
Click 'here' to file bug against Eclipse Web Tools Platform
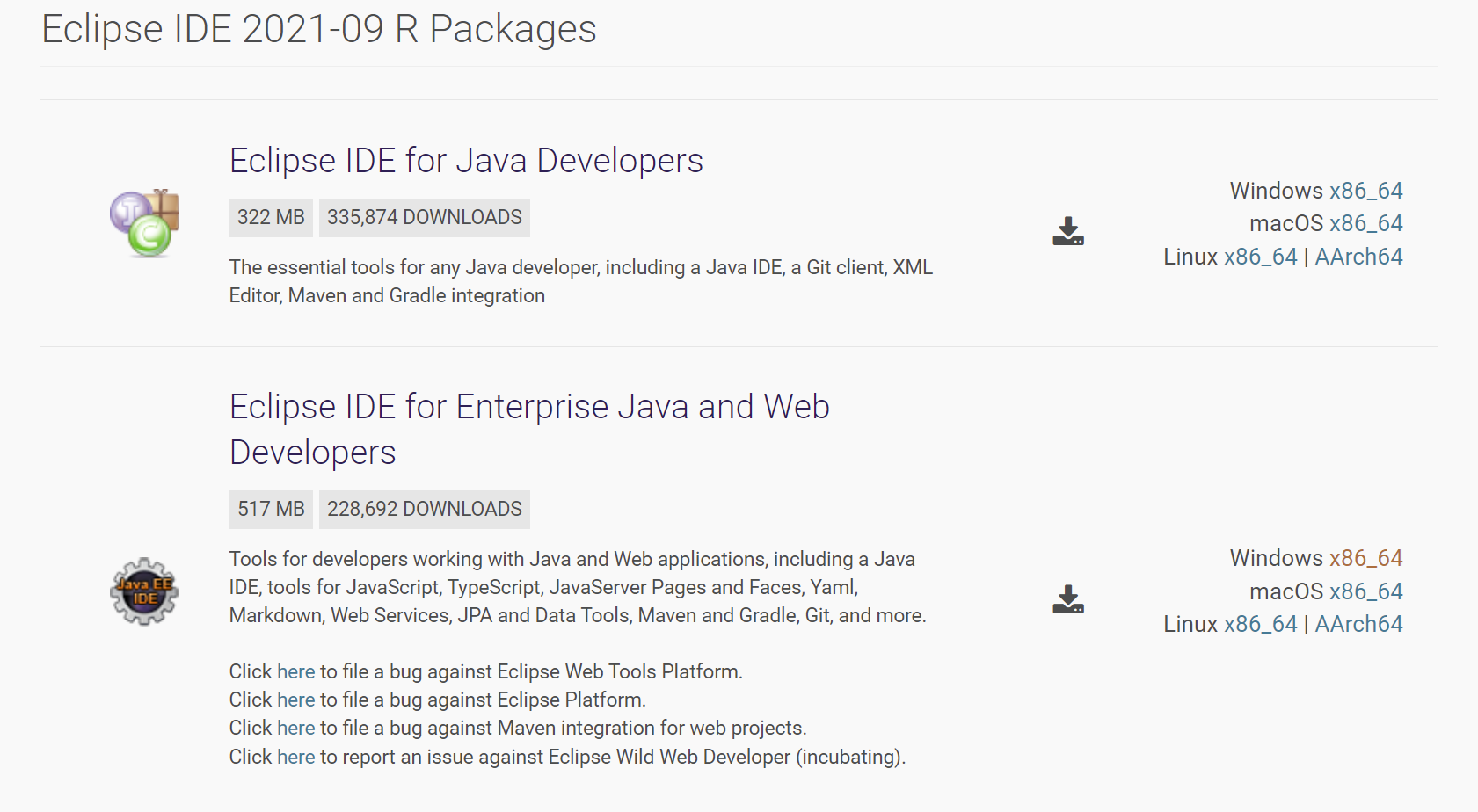(295, 671)
